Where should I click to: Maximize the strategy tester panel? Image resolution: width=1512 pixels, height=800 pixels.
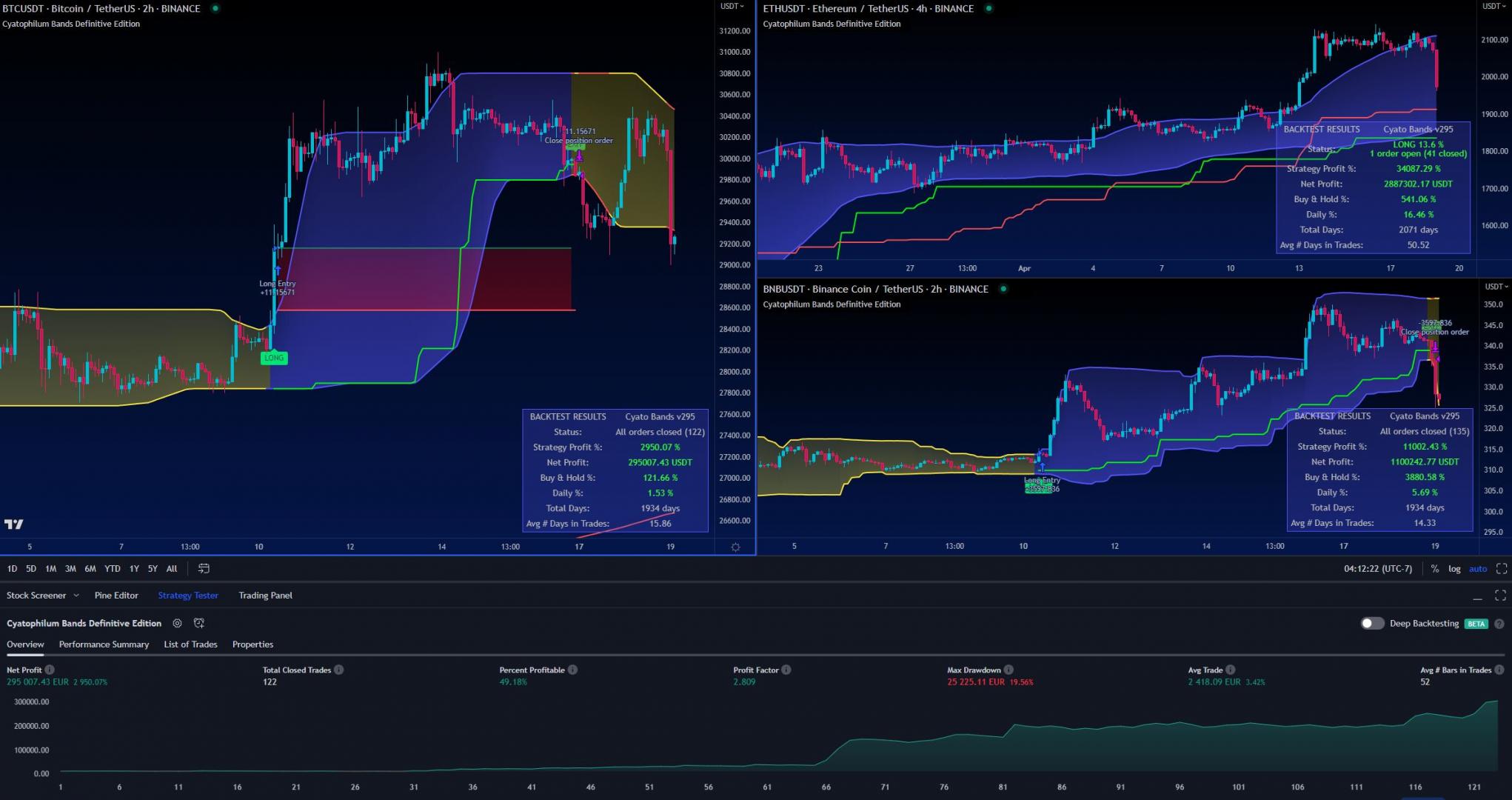tap(1500, 596)
